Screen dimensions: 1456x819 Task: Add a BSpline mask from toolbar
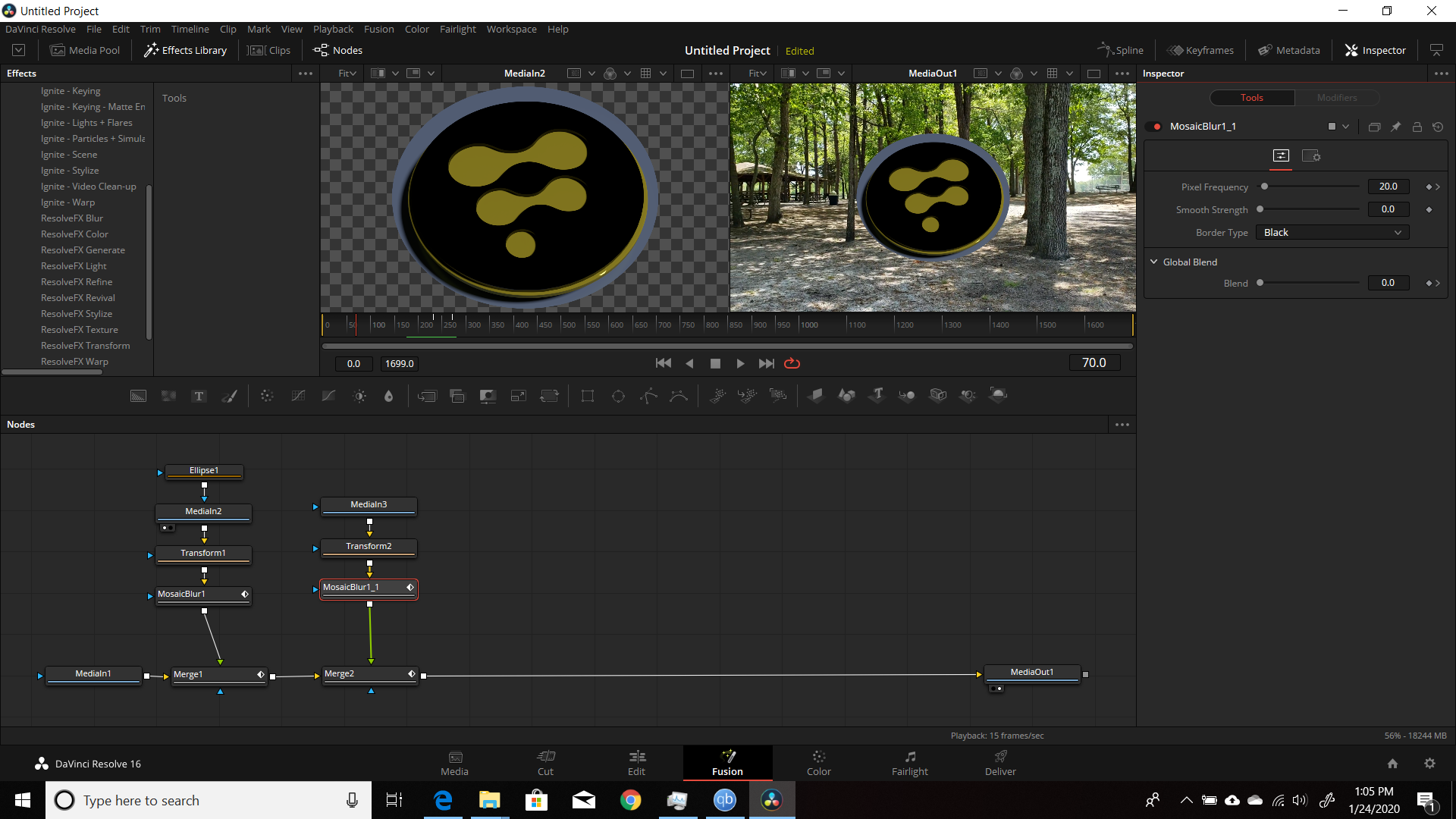point(679,396)
